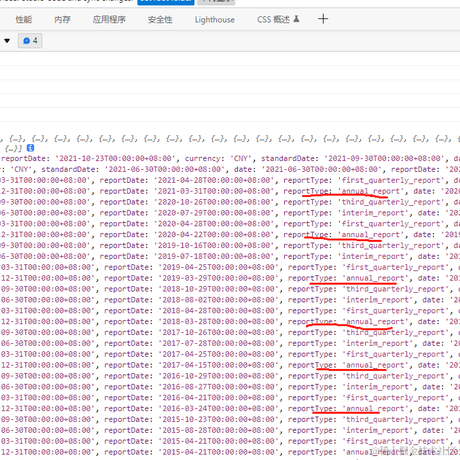Screen dimensions: 460x460
Task: Click reportDate value '2020-10-26T00:00:00+08:00'
Action: coord(214,202)
